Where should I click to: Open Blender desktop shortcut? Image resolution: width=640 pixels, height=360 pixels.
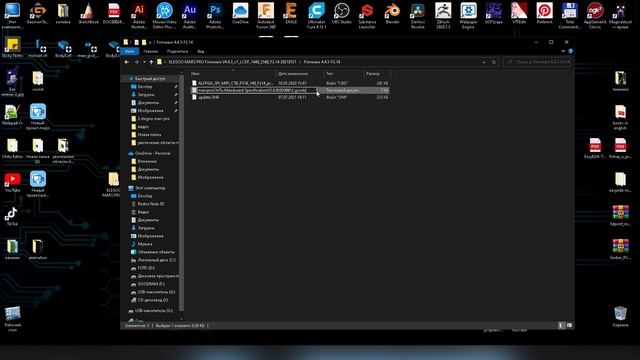(x=392, y=13)
